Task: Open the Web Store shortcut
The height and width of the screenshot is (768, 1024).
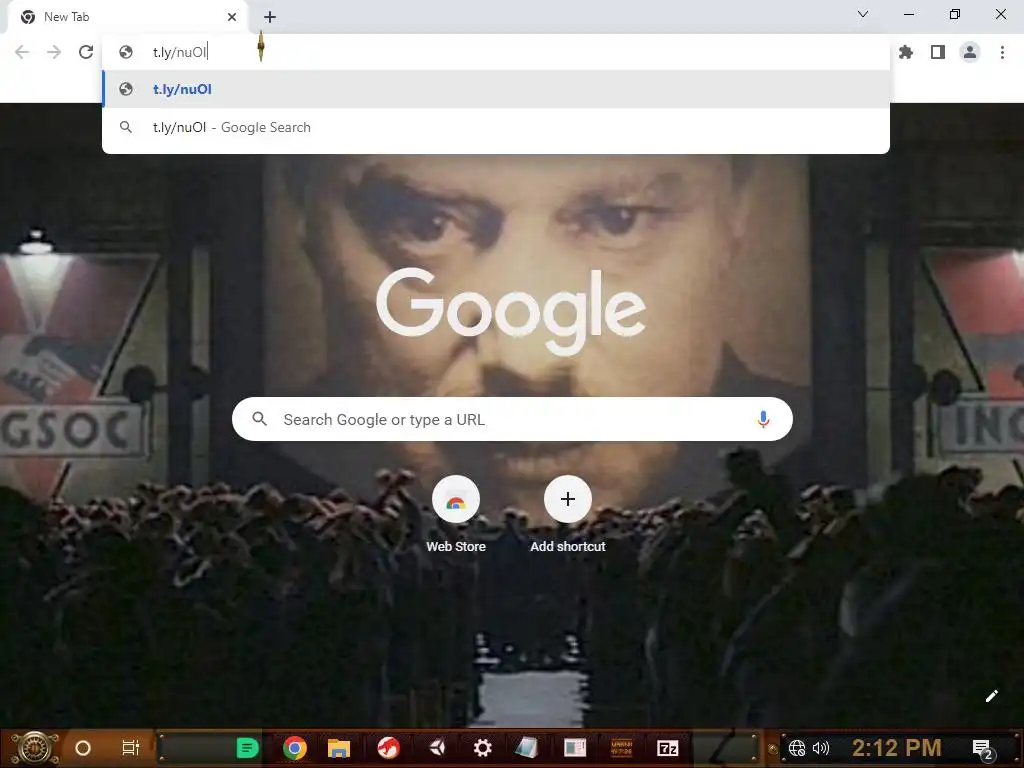Action: tap(456, 515)
